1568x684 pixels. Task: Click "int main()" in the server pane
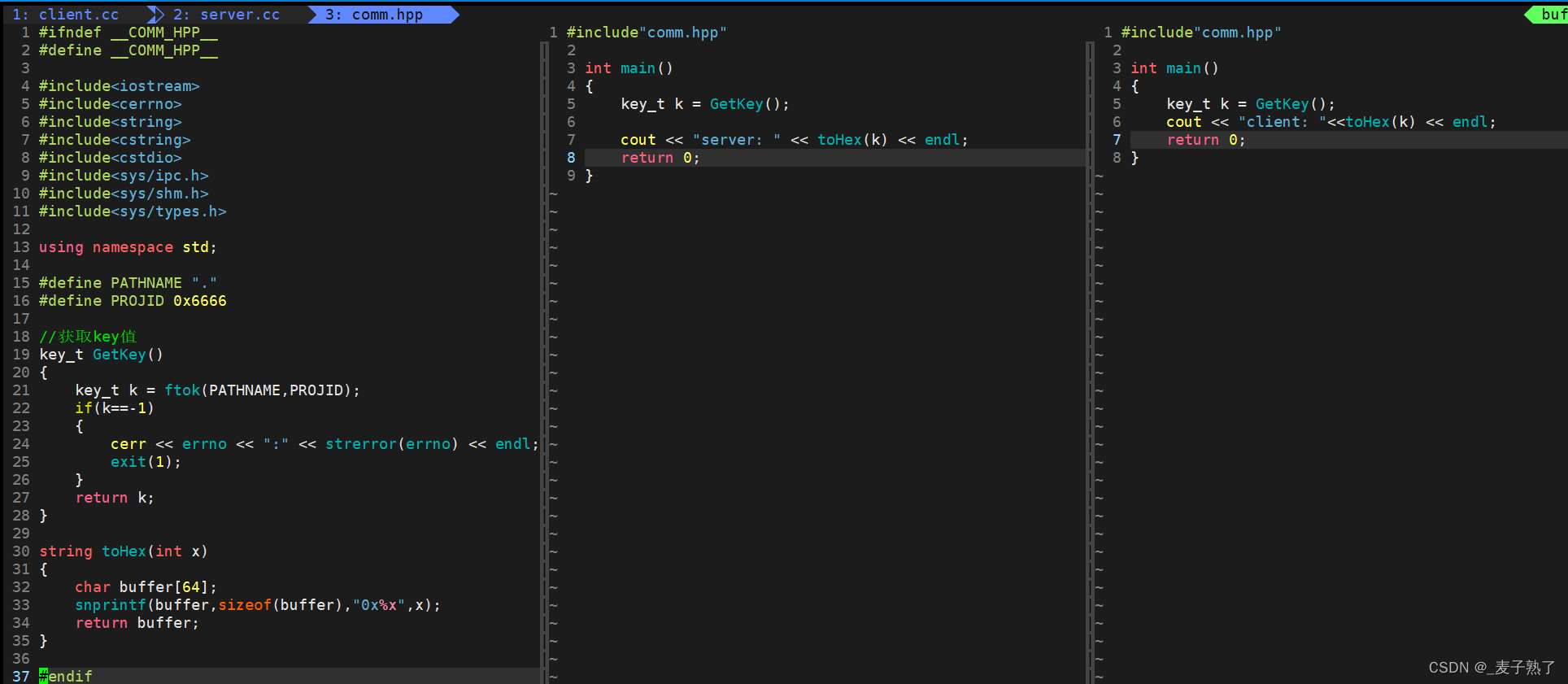tap(629, 68)
